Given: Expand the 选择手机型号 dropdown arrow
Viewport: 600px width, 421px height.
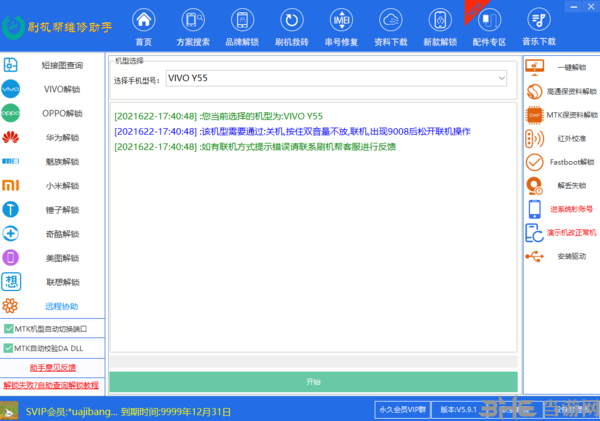Looking at the screenshot, I should 502,78.
